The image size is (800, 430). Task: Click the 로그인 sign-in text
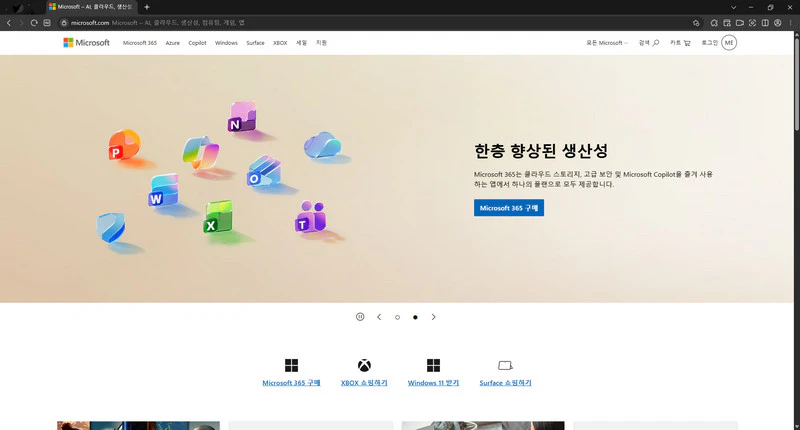pos(709,43)
